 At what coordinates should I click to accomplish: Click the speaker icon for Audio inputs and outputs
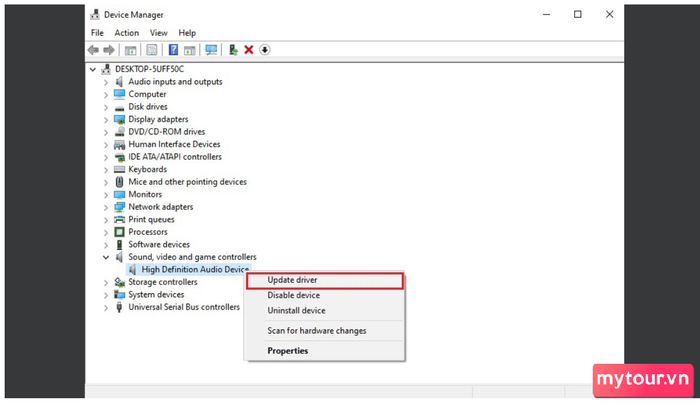[119, 82]
